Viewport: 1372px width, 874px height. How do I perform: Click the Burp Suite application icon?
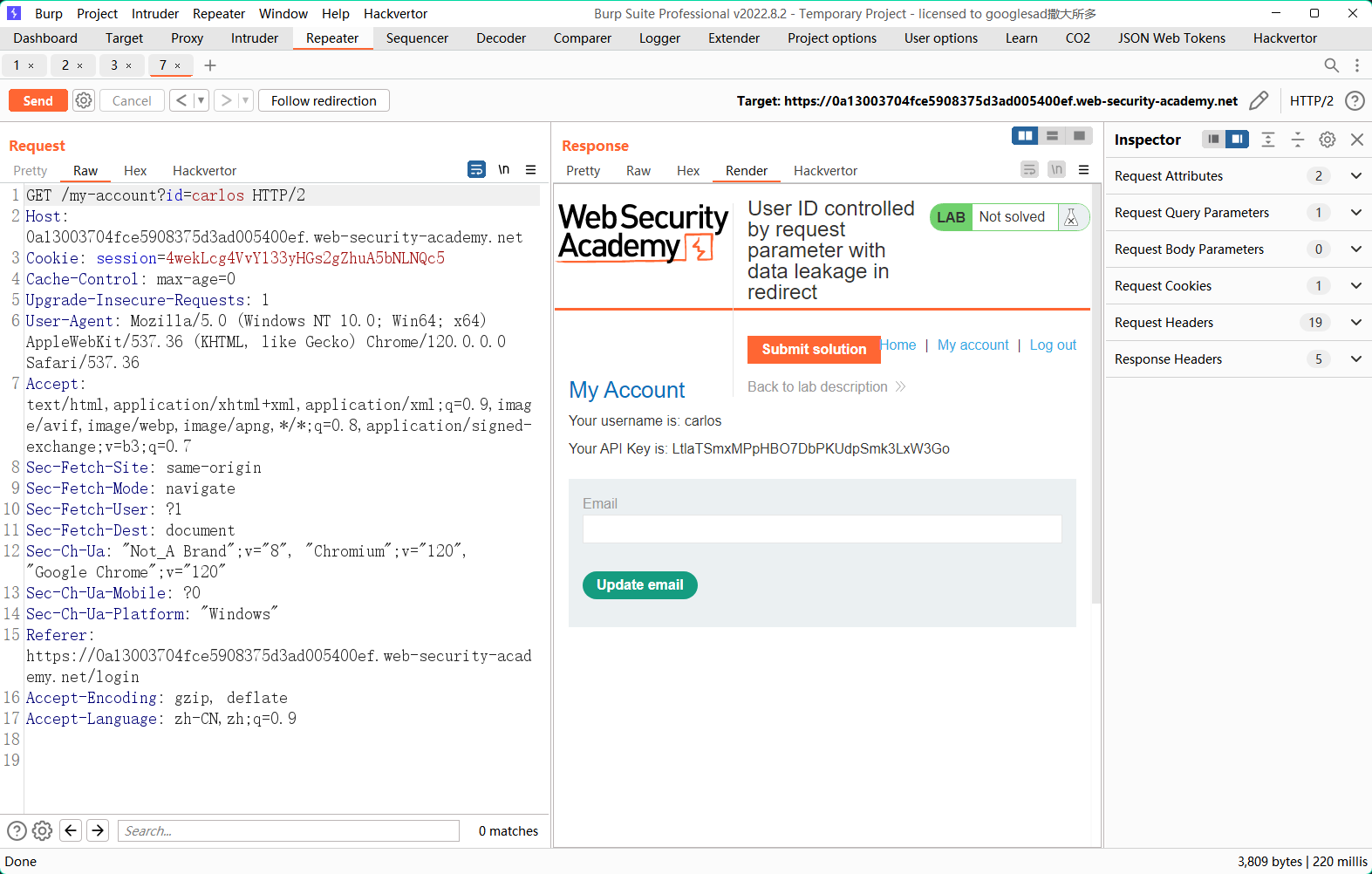[14, 14]
